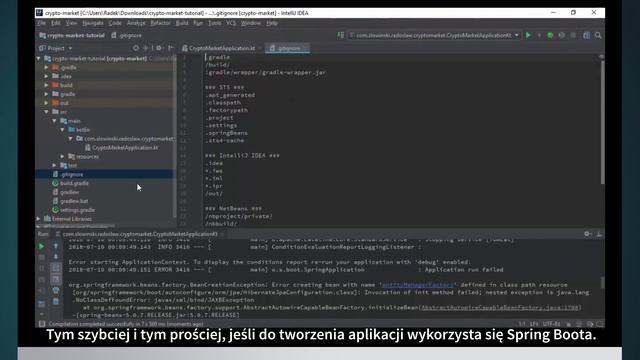
Task: Expand the test folder
Action: [54, 165]
